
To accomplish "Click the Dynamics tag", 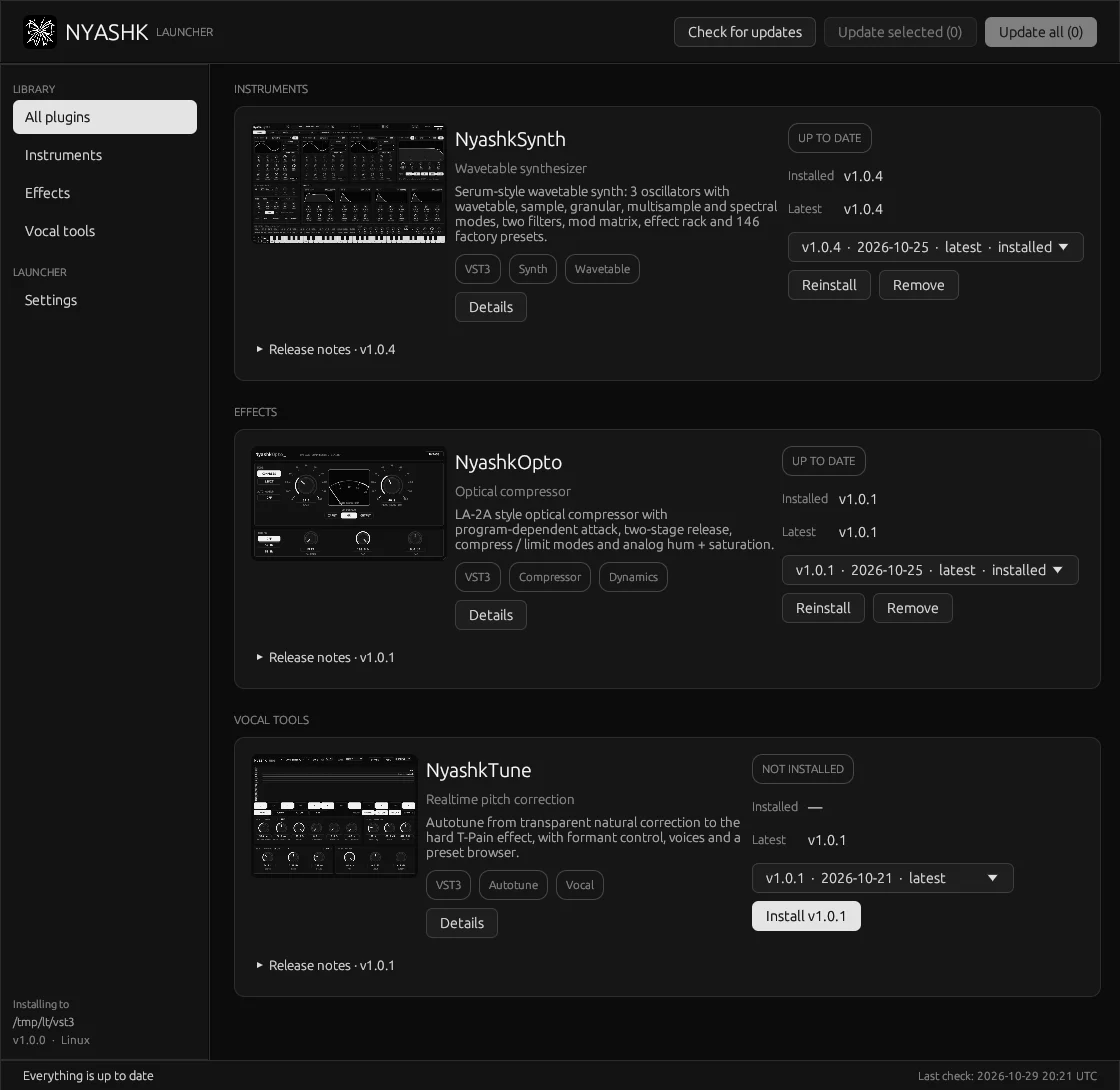I will point(633,577).
